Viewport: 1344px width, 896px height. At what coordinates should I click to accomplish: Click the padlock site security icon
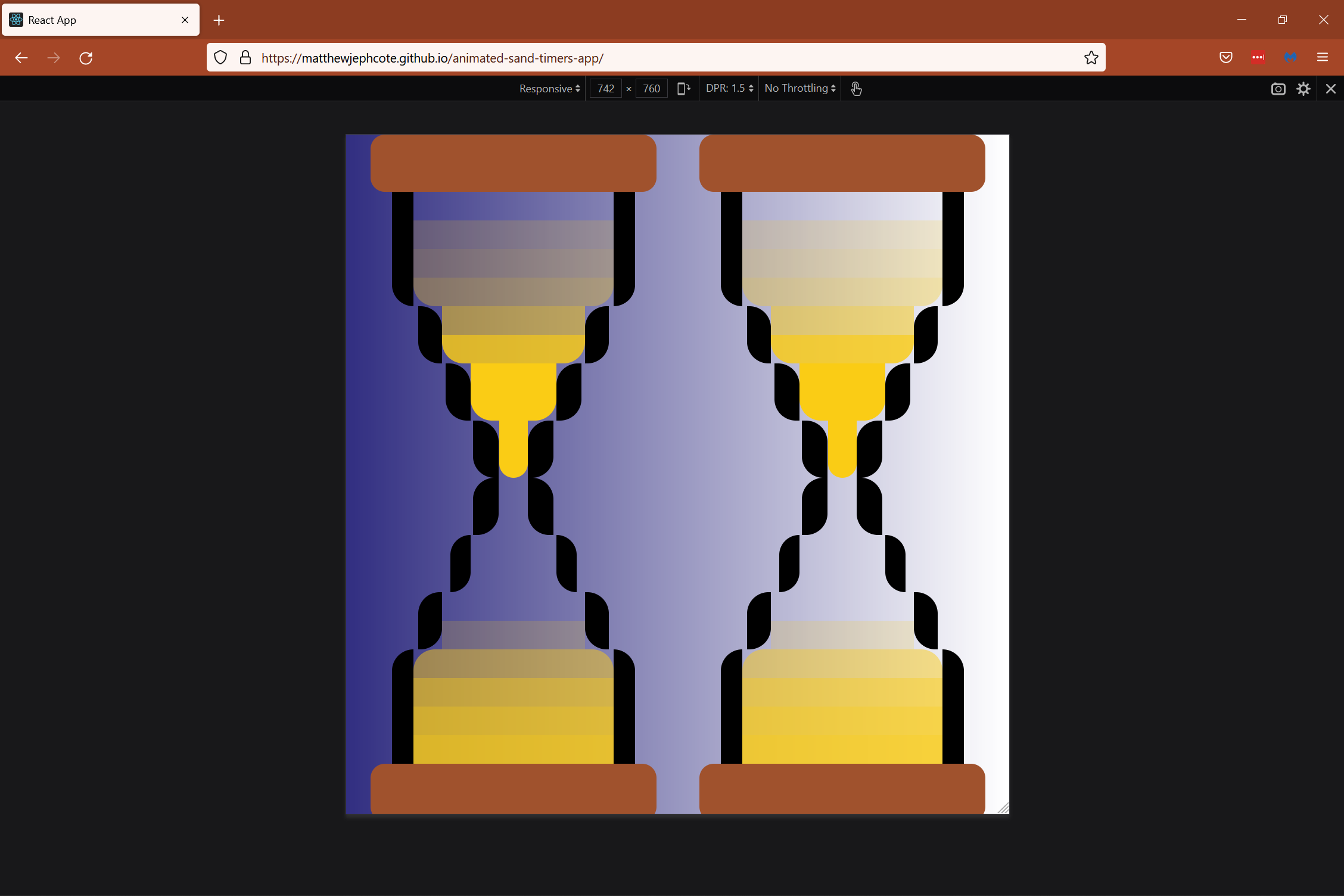click(x=245, y=57)
